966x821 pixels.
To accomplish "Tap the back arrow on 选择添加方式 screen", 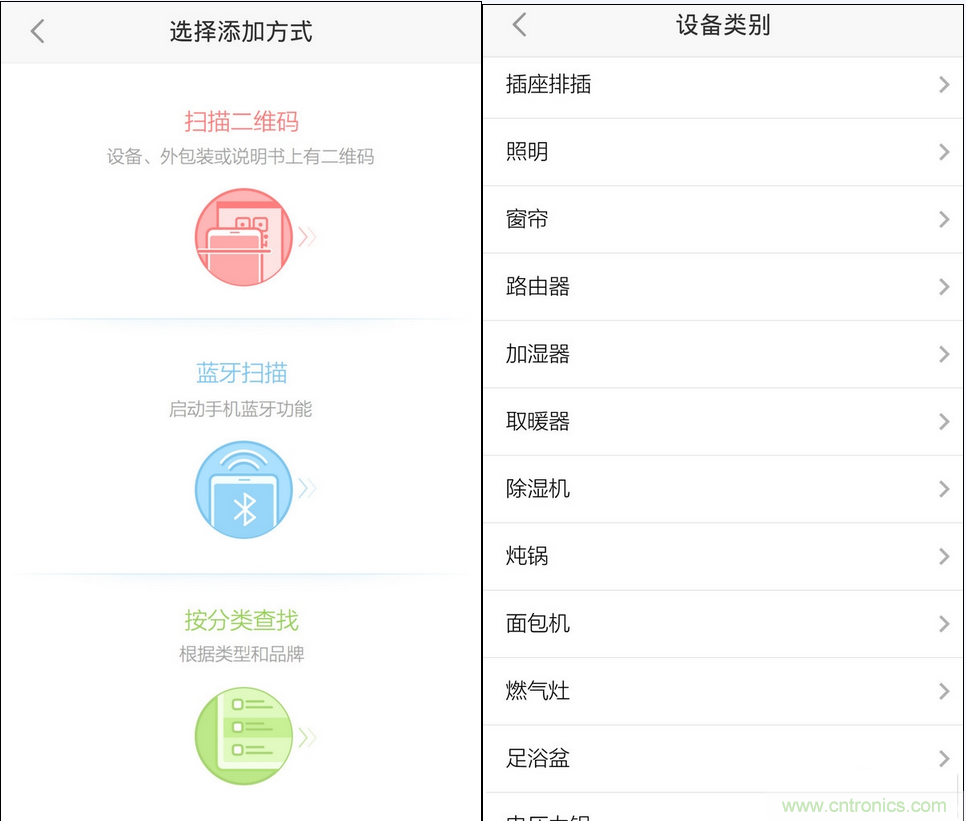I will 36,30.
